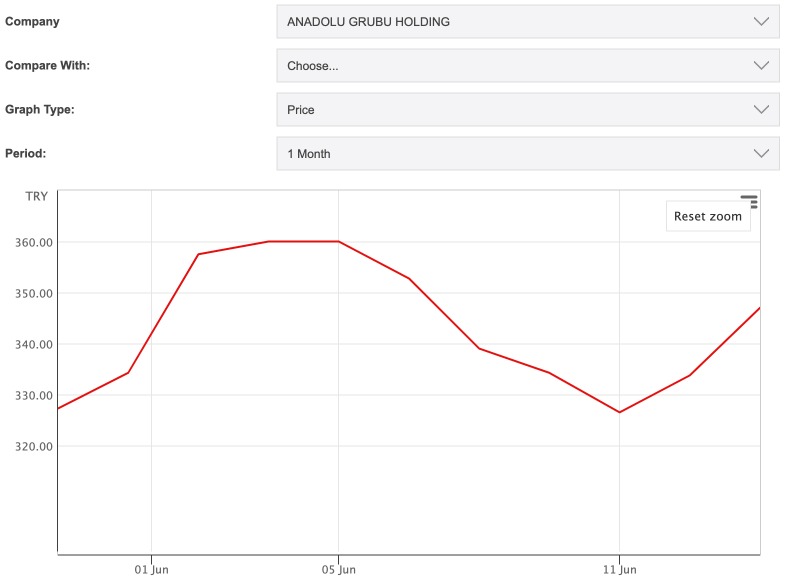Click the Compare With chevron arrow

[761, 66]
